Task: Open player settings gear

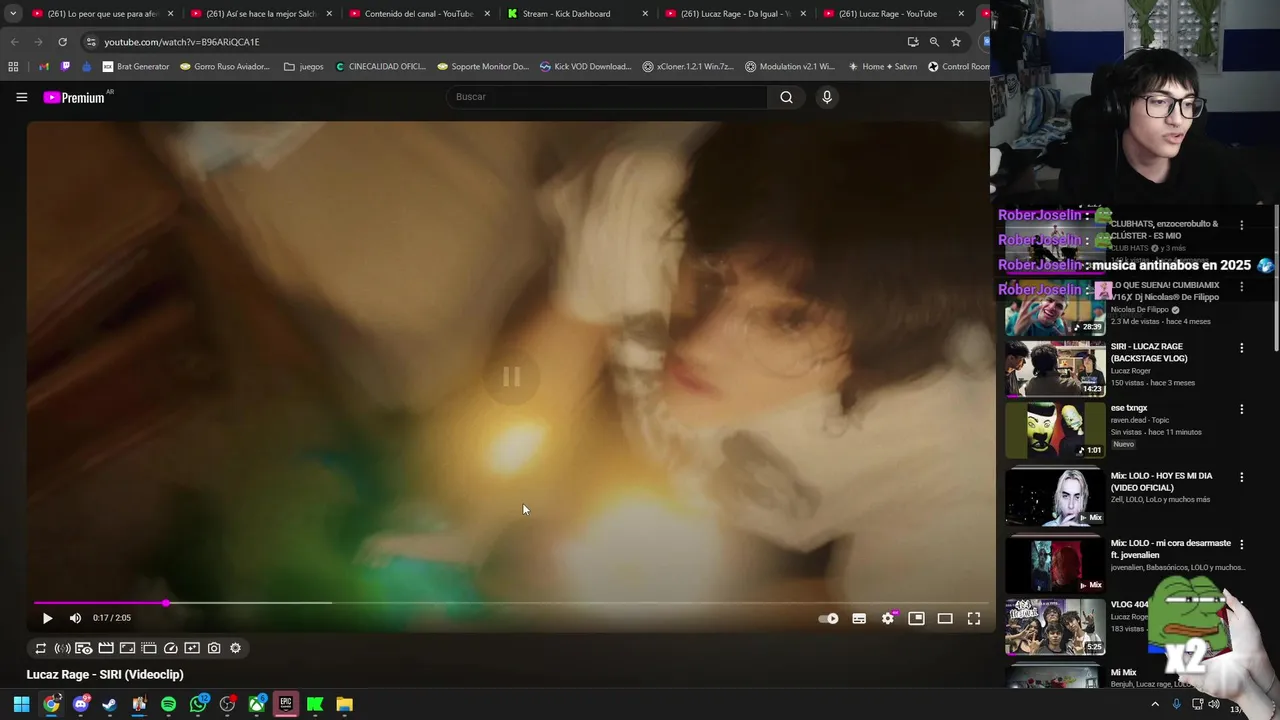Action: (888, 618)
